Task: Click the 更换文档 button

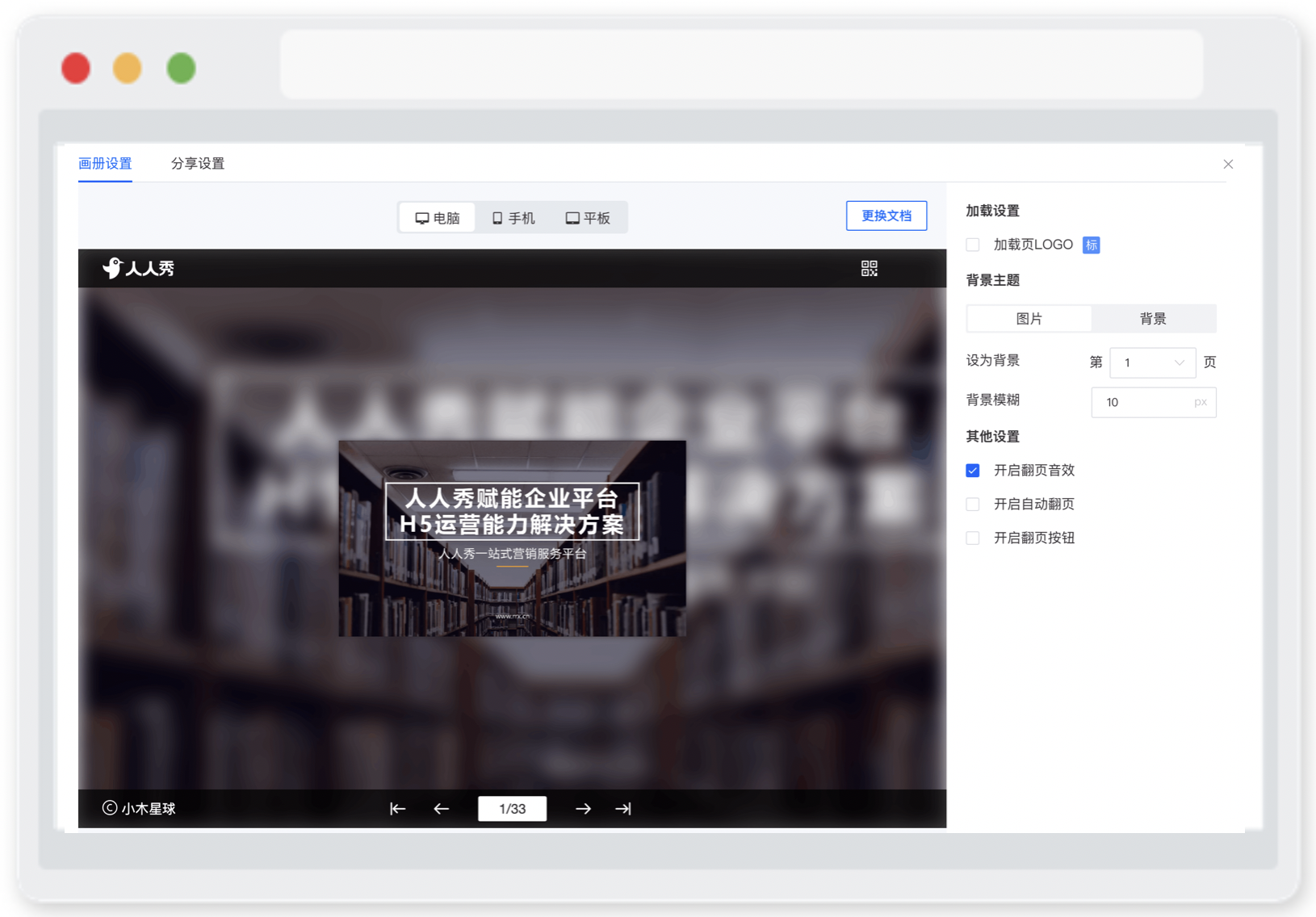Action: [886, 216]
